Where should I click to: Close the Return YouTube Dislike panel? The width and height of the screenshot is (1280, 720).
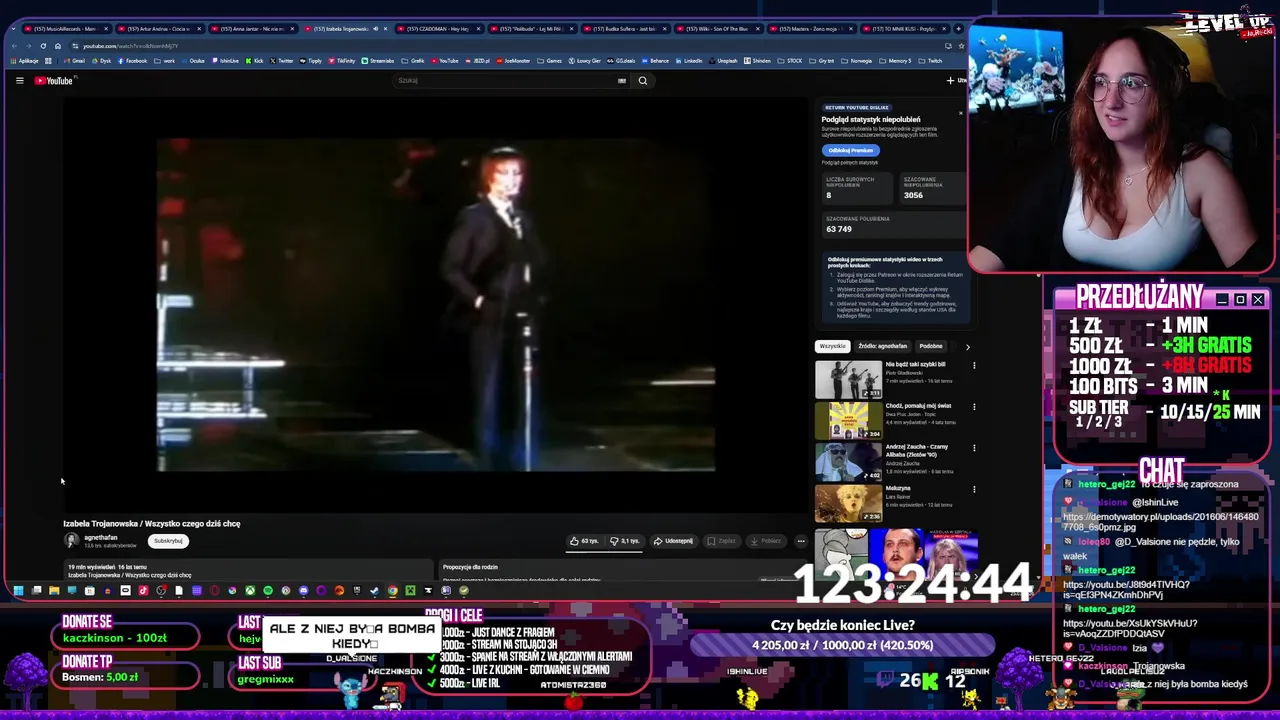[x=961, y=112]
